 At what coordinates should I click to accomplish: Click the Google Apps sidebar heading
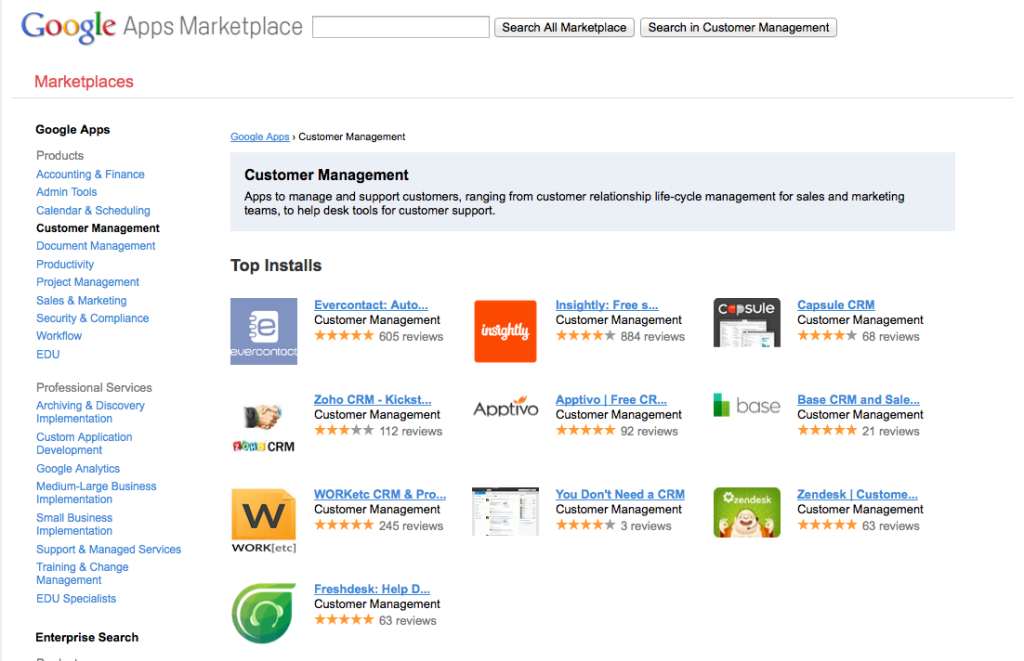tap(73, 129)
